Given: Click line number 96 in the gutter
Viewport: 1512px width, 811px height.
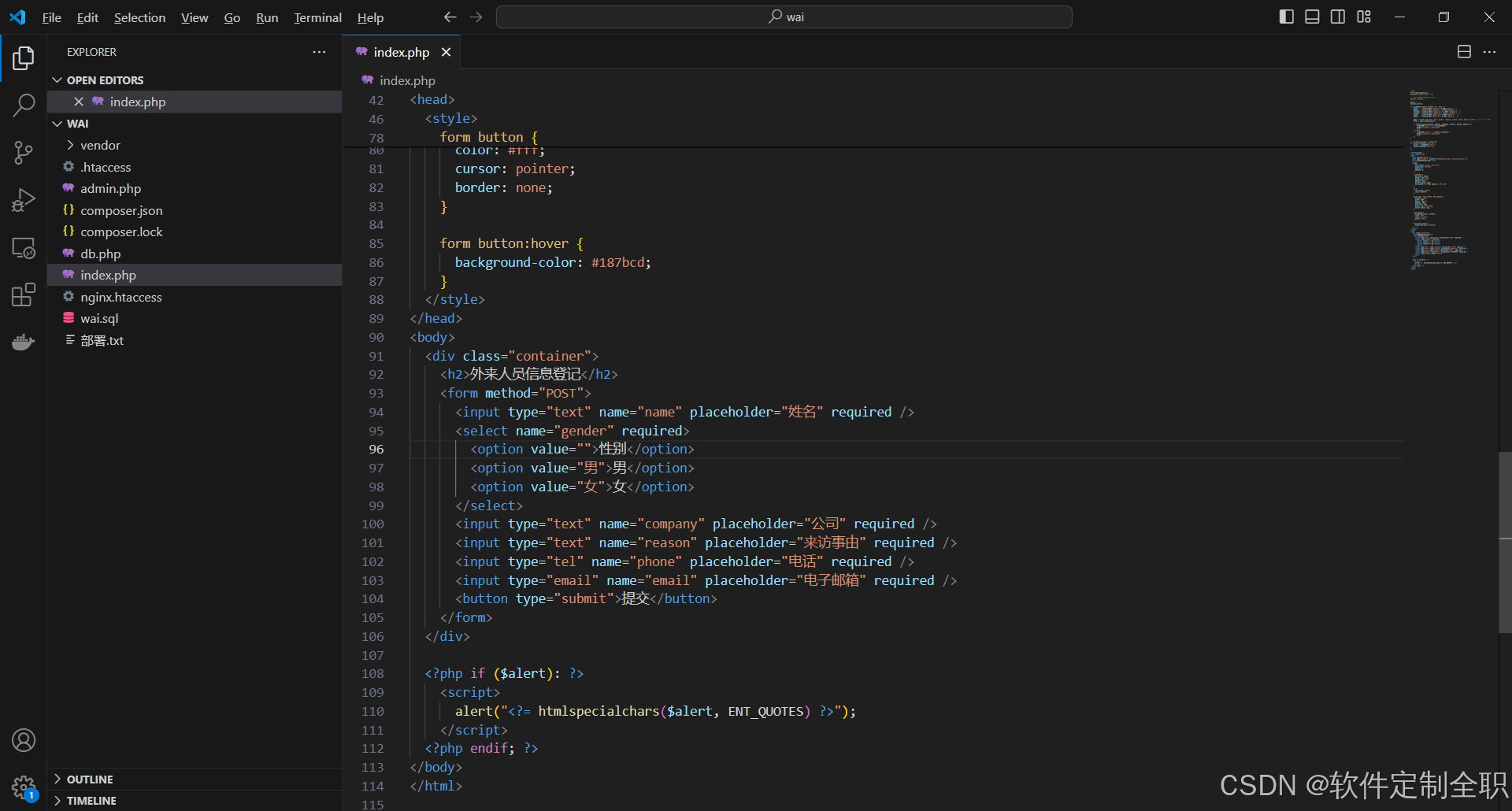Looking at the screenshot, I should pos(376,449).
